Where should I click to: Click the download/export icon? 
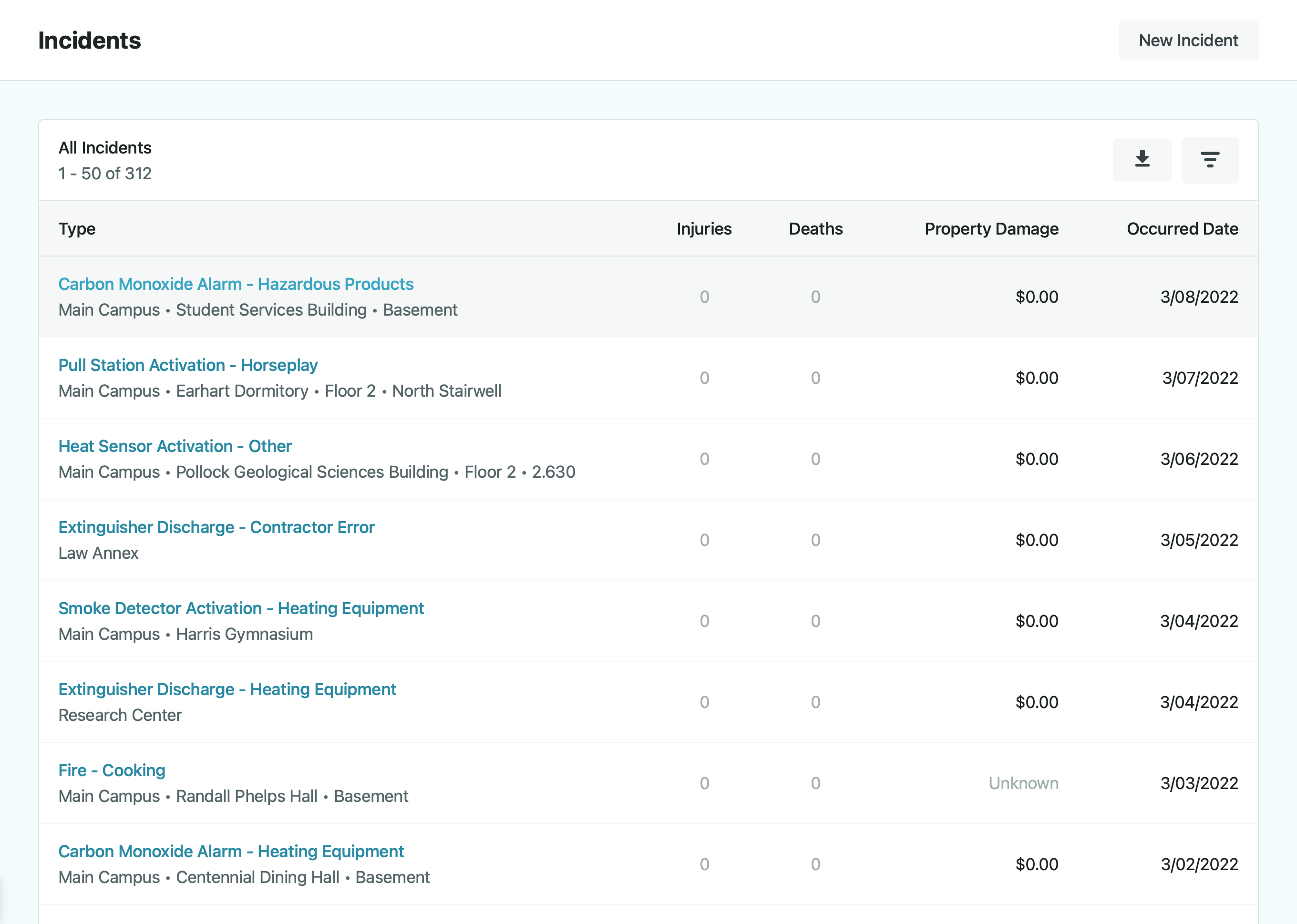coord(1142,160)
